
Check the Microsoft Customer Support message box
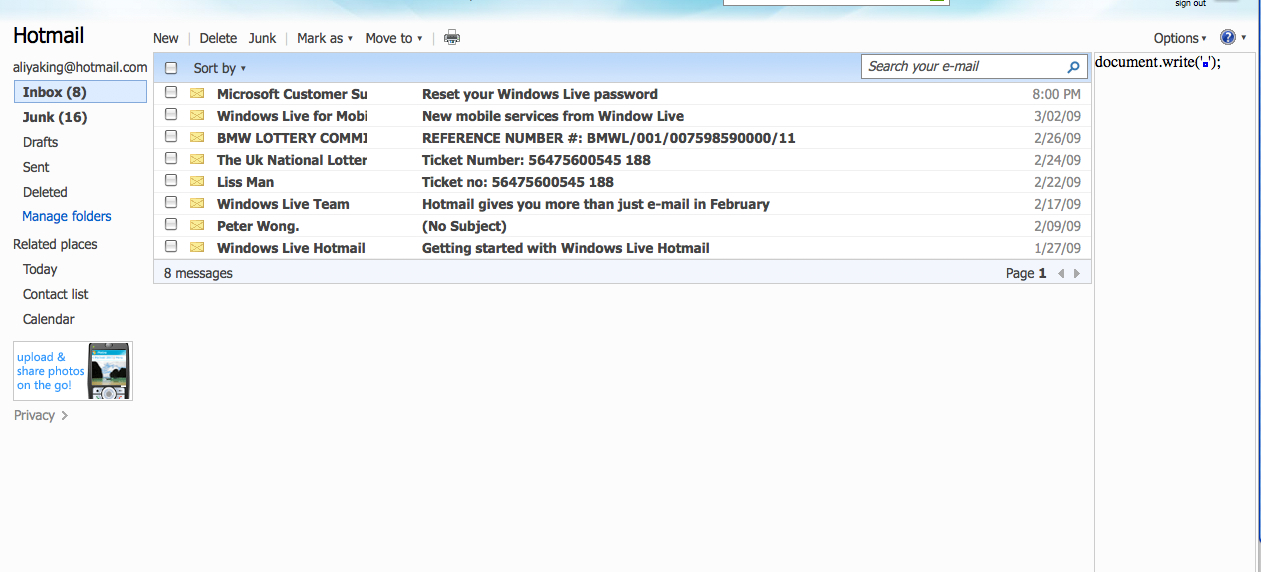point(171,93)
